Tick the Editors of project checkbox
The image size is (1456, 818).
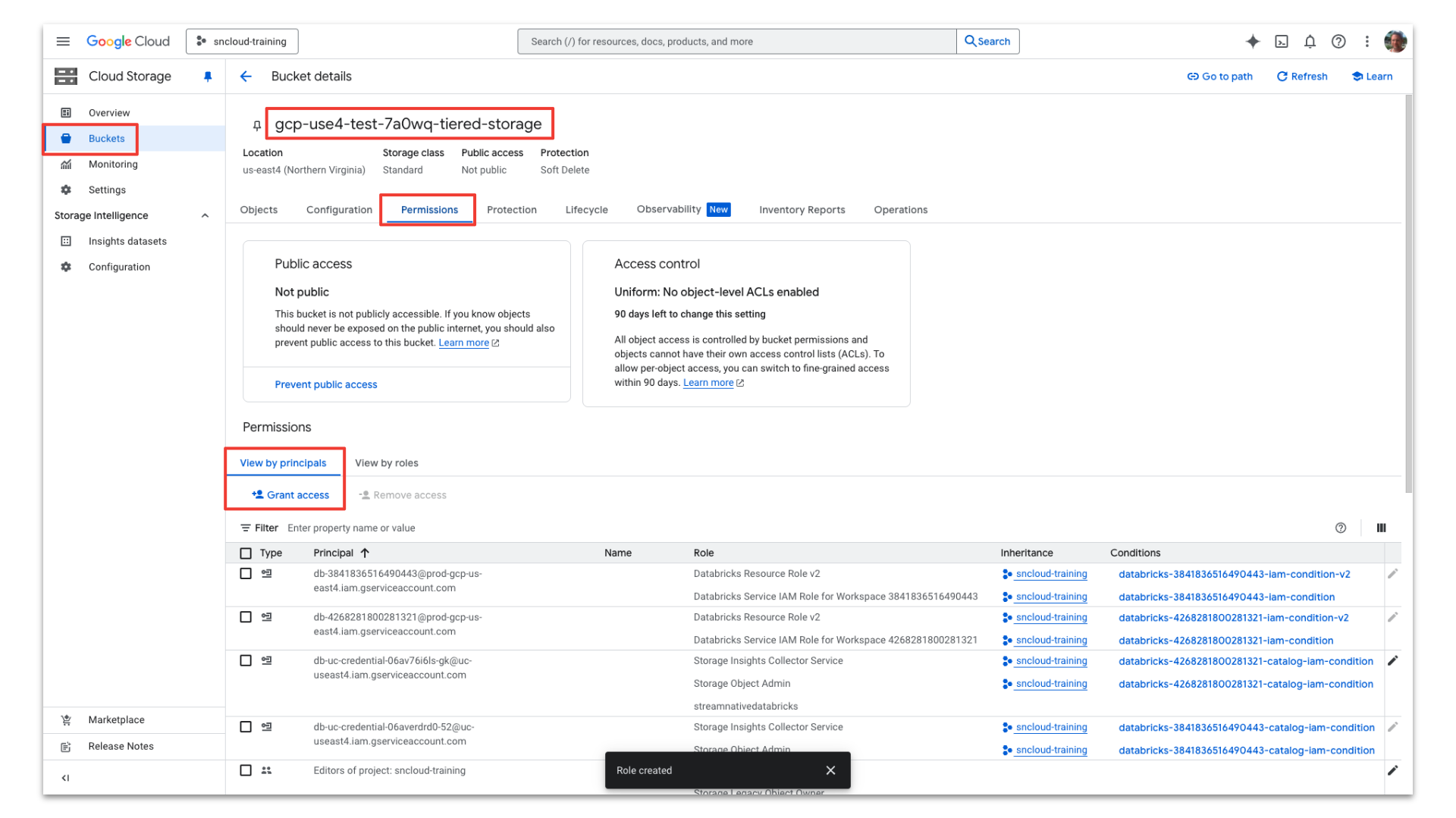tap(246, 770)
